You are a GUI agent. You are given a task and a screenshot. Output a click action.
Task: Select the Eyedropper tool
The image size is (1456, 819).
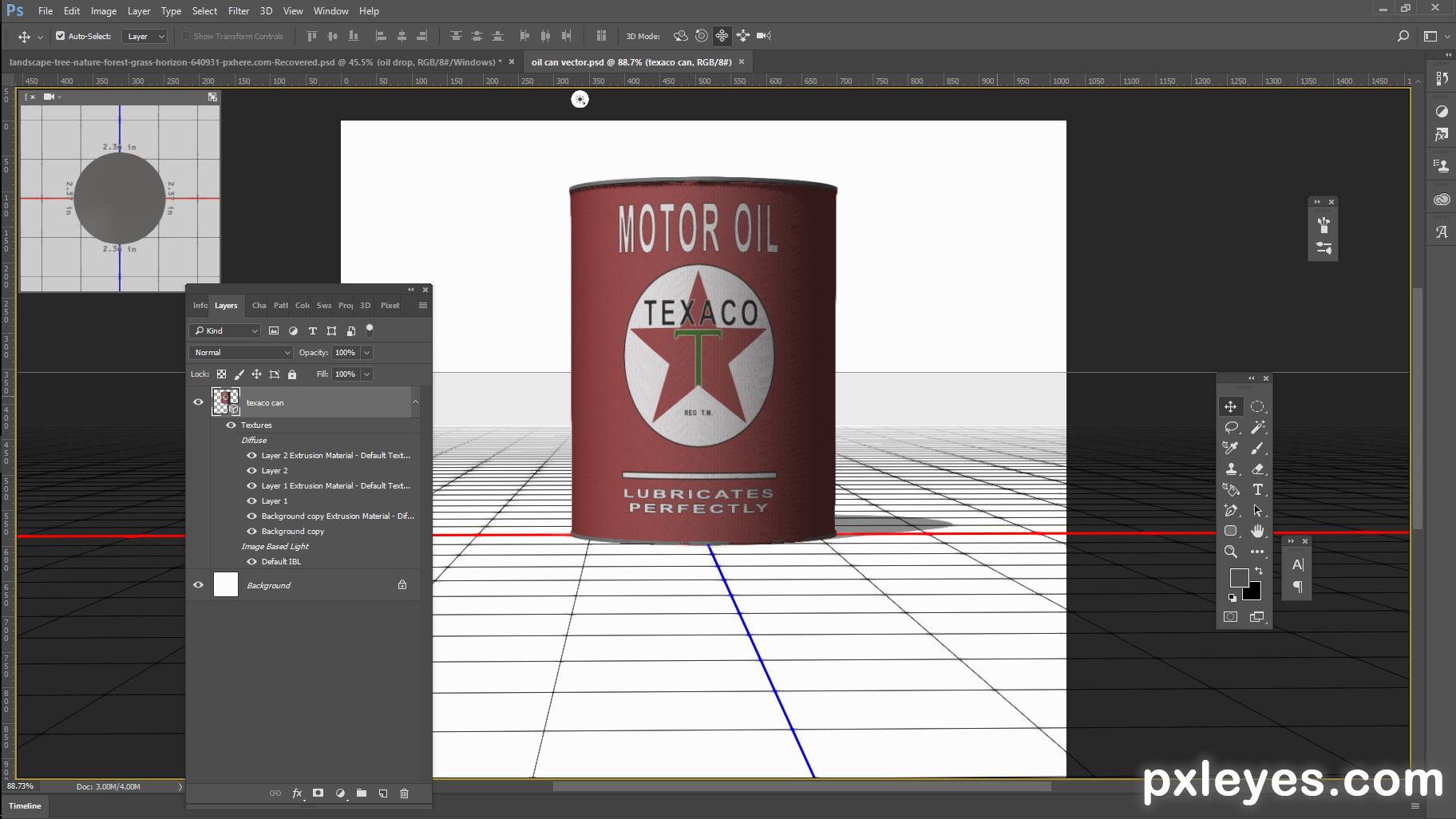tap(1230, 448)
